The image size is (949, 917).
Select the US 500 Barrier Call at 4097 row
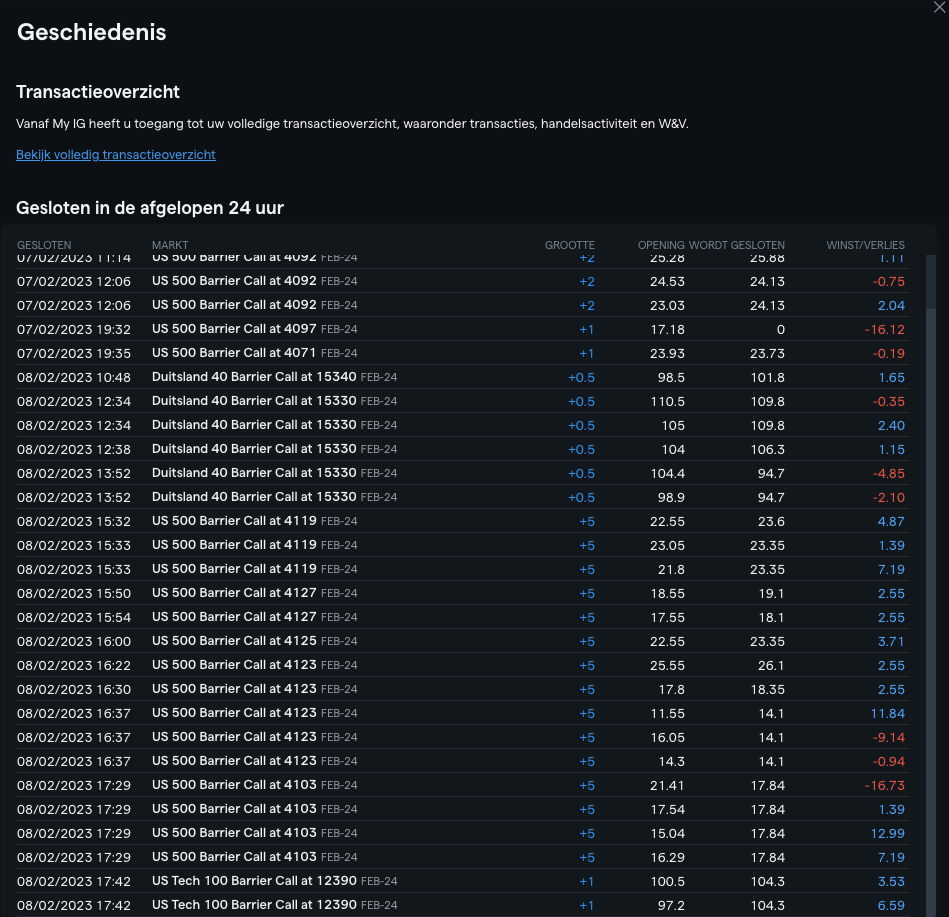[x=234, y=329]
